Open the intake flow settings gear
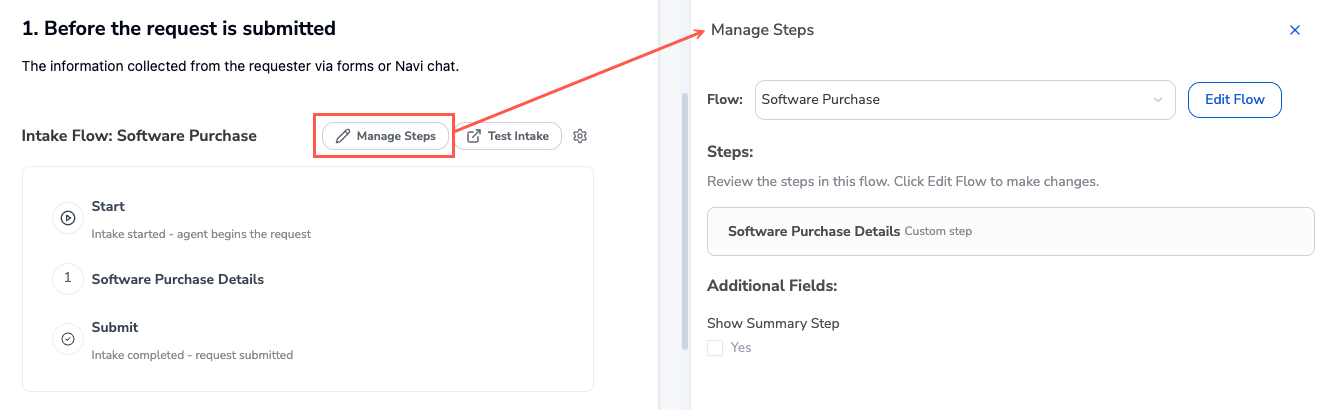This screenshot has width=1328, height=410. point(580,136)
